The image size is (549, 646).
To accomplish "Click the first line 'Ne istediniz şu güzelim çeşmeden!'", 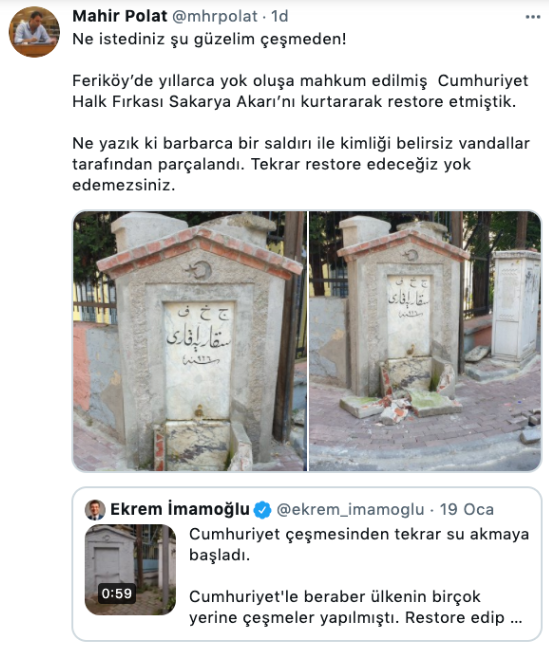I will coord(209,39).
